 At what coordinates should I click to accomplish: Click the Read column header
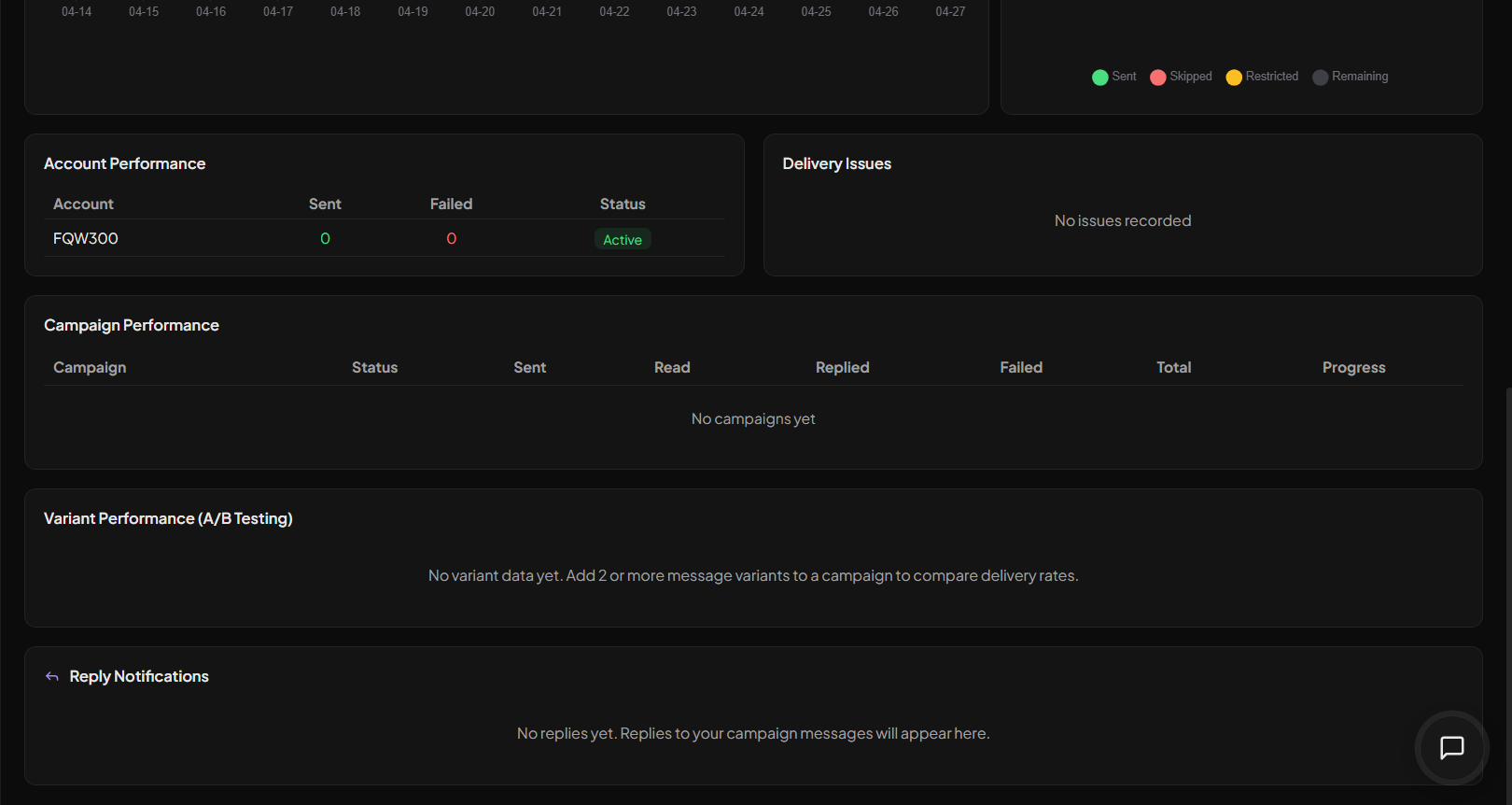pos(672,367)
